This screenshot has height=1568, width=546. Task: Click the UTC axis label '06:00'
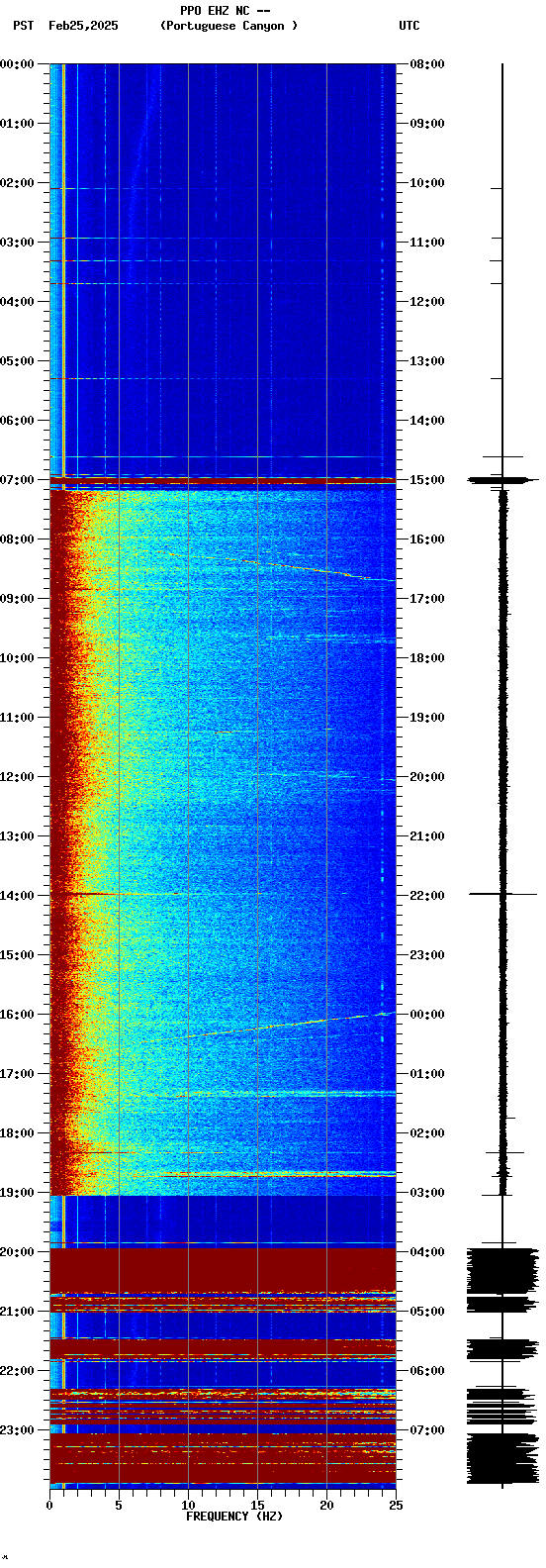[427, 1371]
